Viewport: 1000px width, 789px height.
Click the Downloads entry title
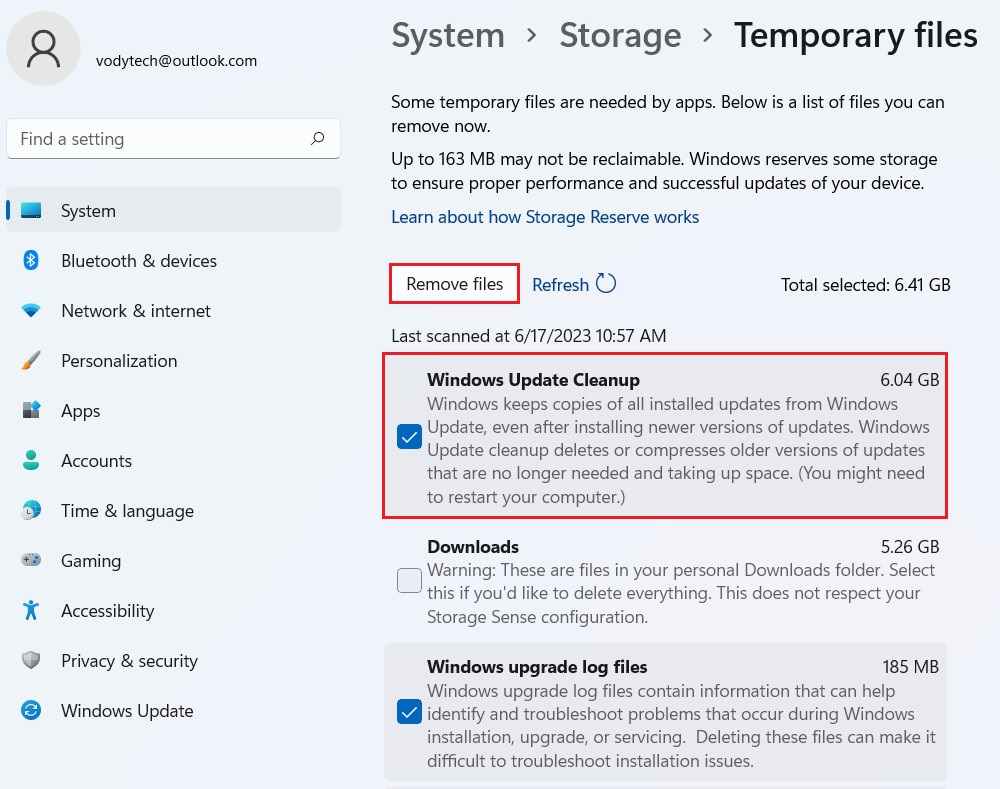tap(473, 547)
